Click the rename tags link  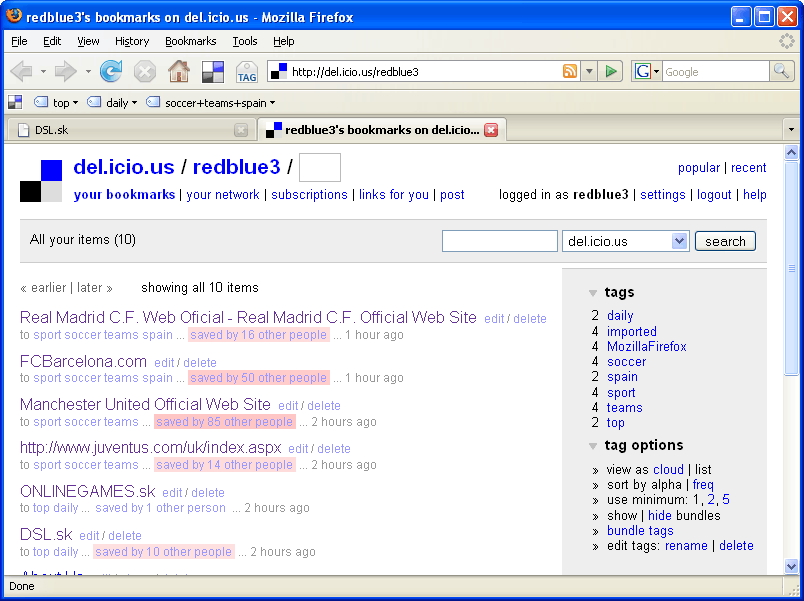[x=686, y=546]
